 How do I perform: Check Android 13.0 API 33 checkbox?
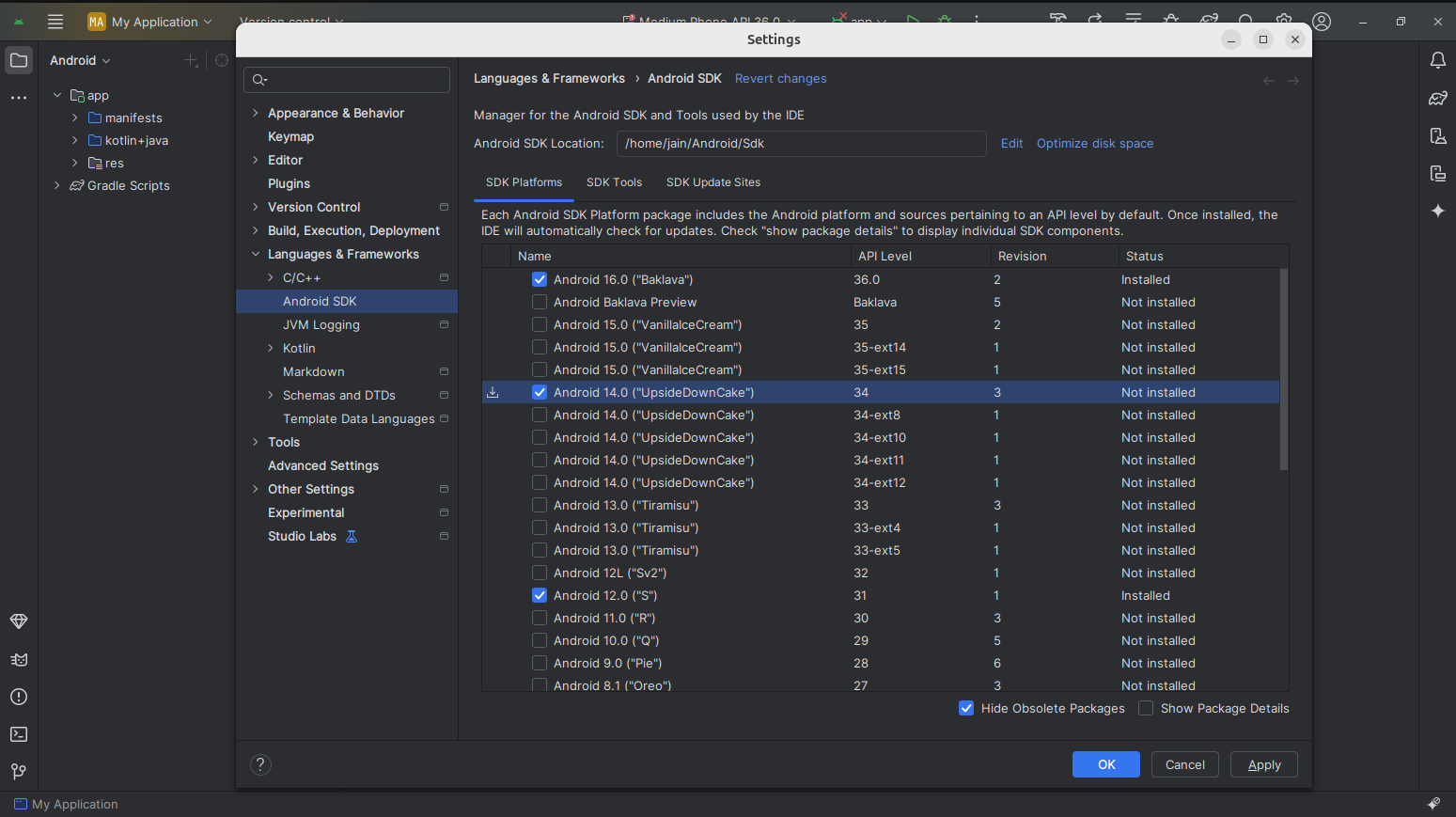(x=540, y=505)
